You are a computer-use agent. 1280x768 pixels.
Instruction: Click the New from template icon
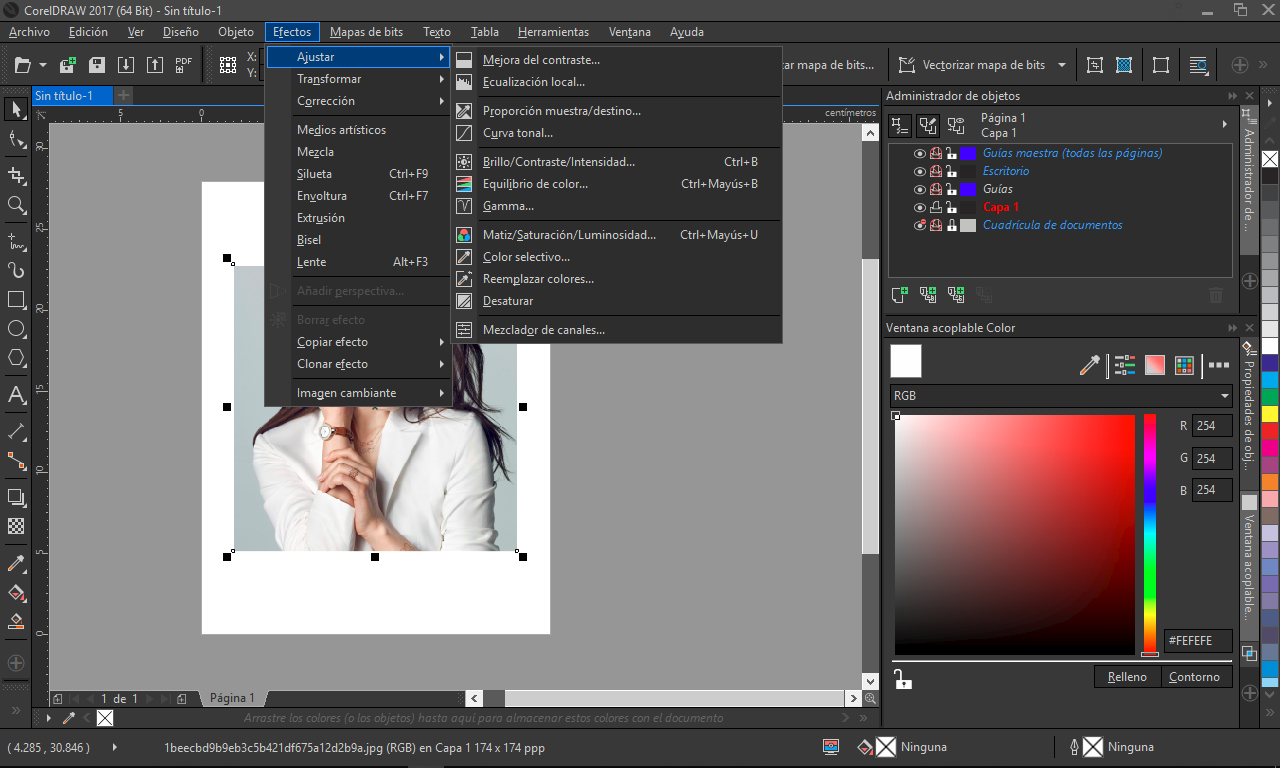tap(68, 65)
